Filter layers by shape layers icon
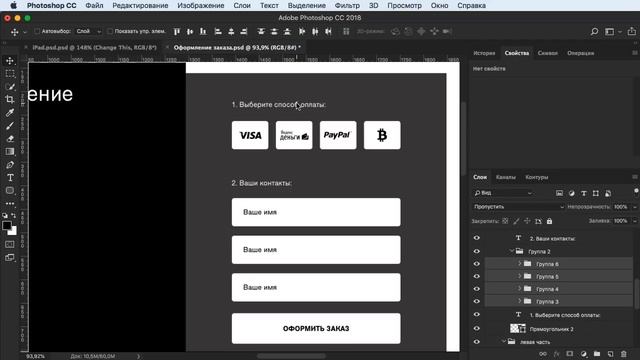This screenshot has width=640, height=360. point(596,193)
